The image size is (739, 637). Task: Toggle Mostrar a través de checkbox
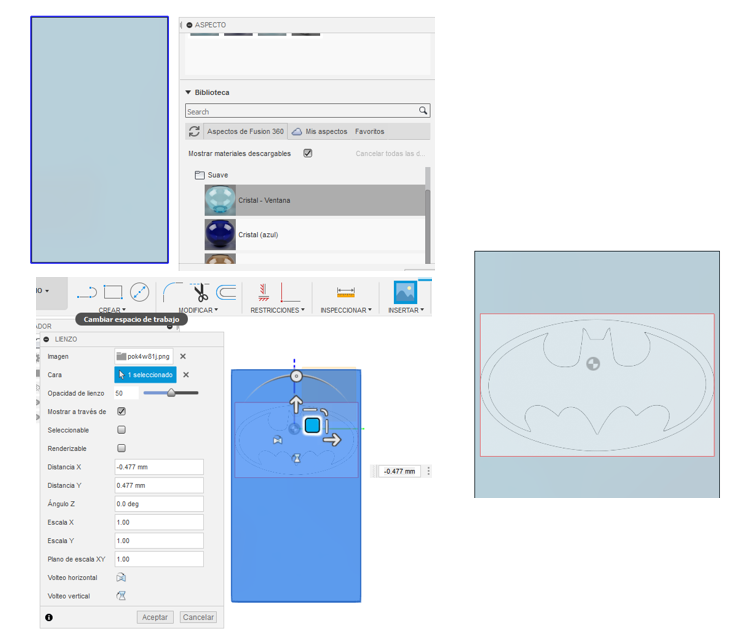[x=122, y=411]
